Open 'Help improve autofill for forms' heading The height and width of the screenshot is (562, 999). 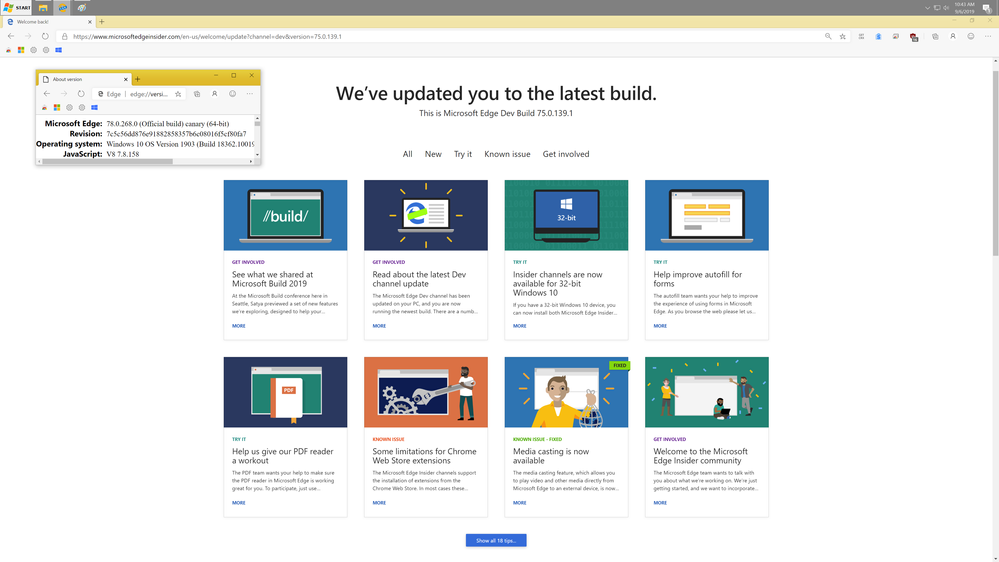pyautogui.click(x=698, y=279)
